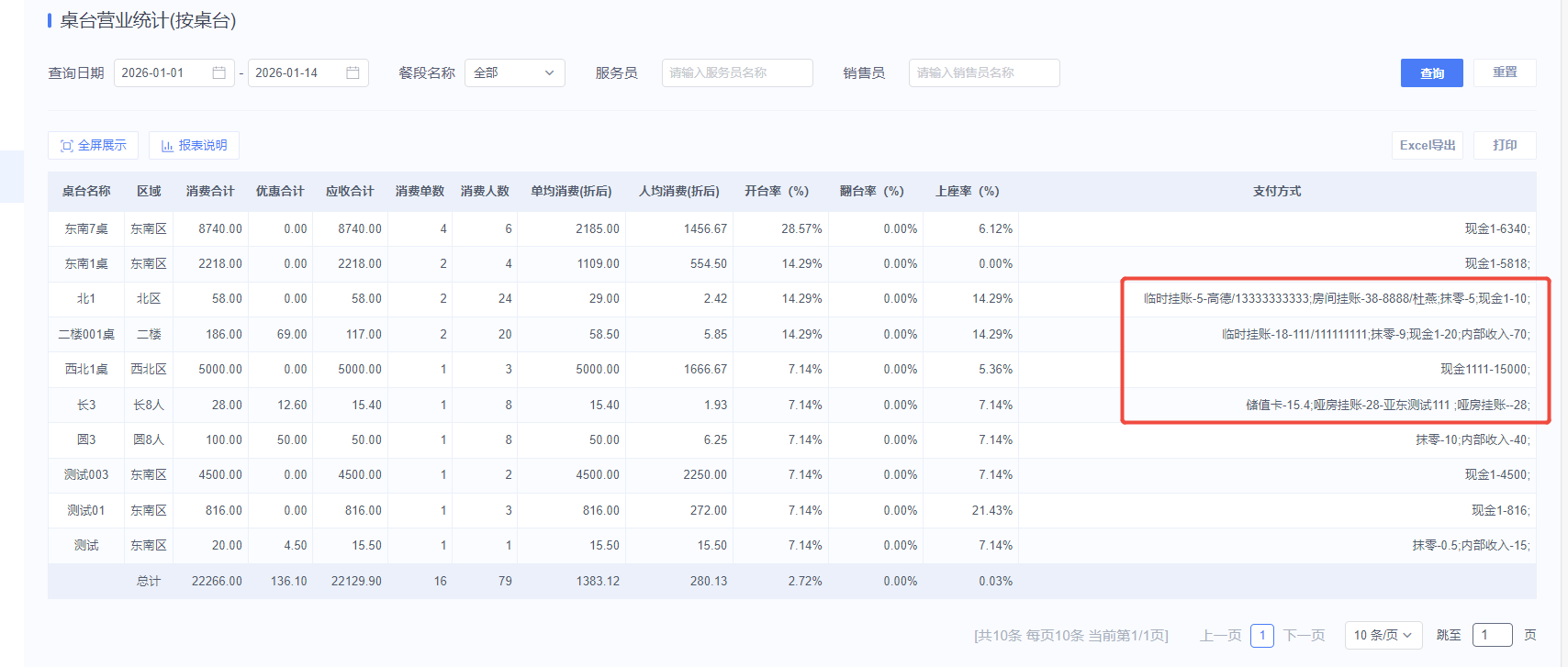Go to 上一页 previous page
Viewport: 1568px width, 667px height.
click(x=1220, y=635)
